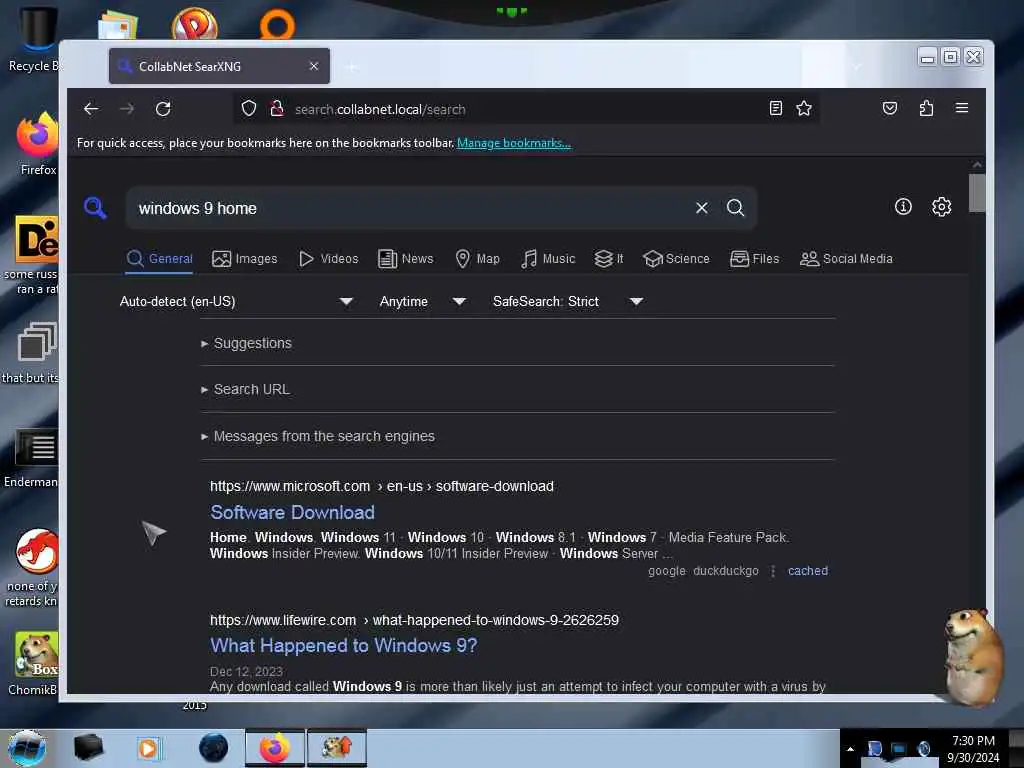Screen dimensions: 1024x768
Task: Open a new tab with the plus button
Action: pos(352,67)
